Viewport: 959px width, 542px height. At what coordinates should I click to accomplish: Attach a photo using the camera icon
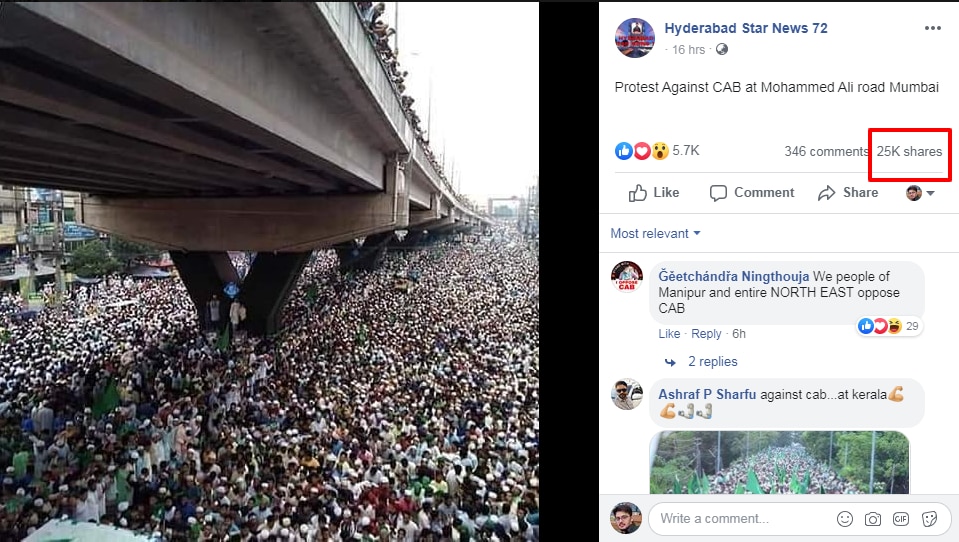[x=873, y=519]
